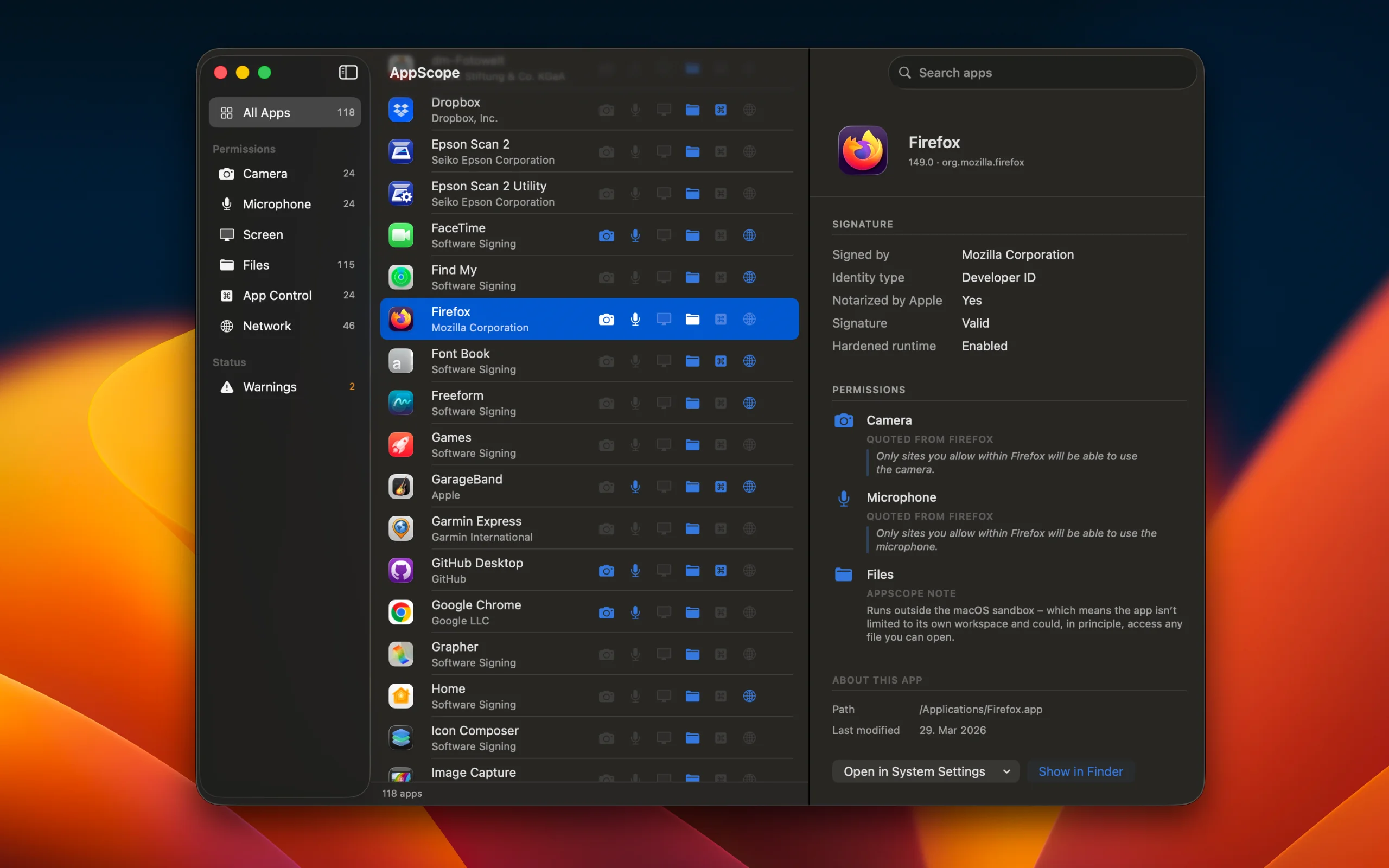The height and width of the screenshot is (868, 1389).
Task: Select the Image Capture row
Action: [589, 771]
